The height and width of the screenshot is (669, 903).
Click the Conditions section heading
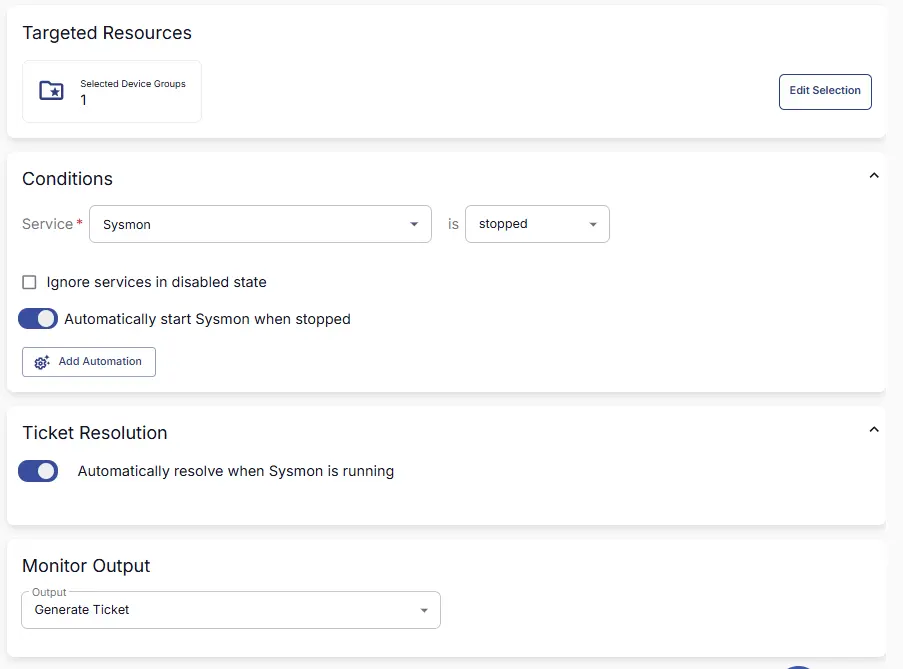click(x=68, y=179)
